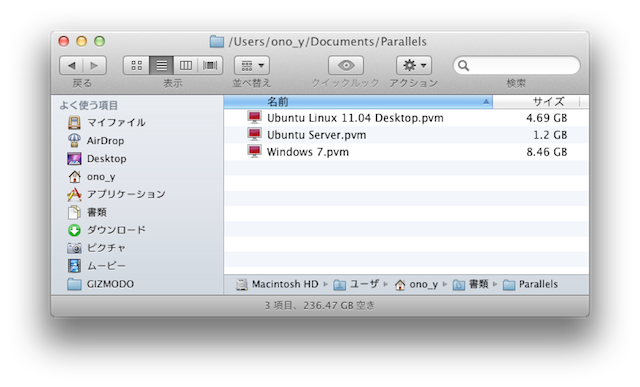Viewport: 640px width, 387px height.
Task: Click the Ubuntu Server.pvm Parallels icon
Action: point(254,134)
